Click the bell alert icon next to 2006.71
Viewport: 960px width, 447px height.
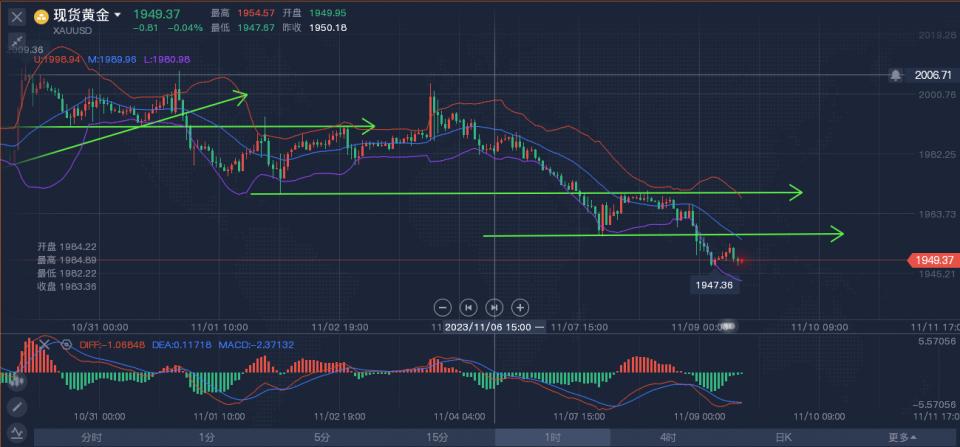pos(896,75)
